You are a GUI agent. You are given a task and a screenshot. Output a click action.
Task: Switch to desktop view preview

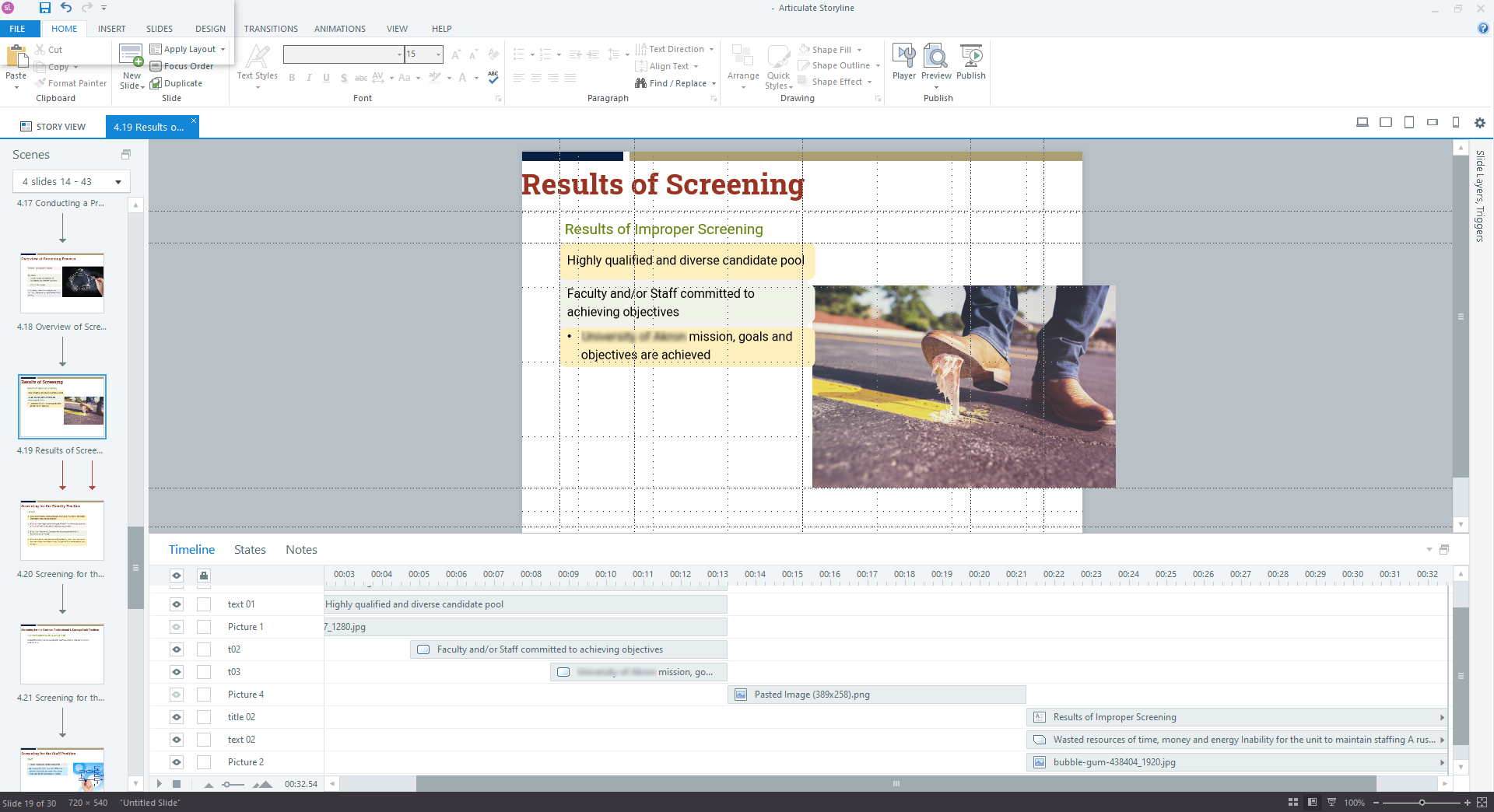(1362, 122)
